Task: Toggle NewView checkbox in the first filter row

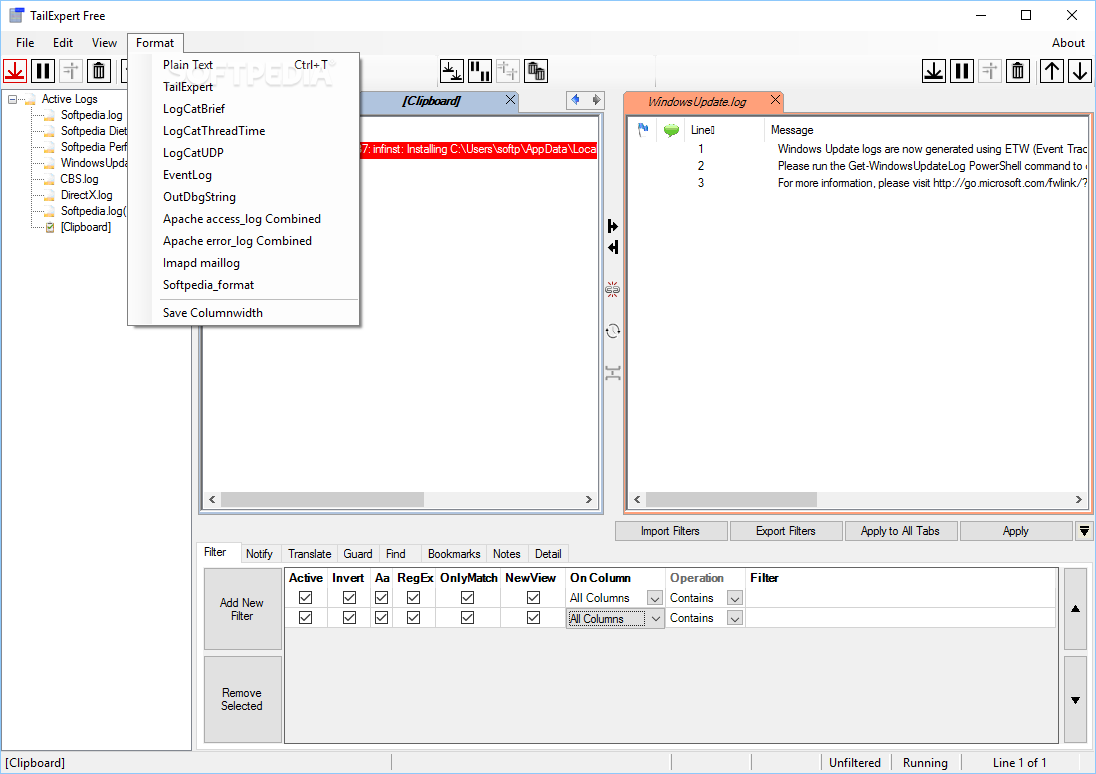Action: pos(533,598)
